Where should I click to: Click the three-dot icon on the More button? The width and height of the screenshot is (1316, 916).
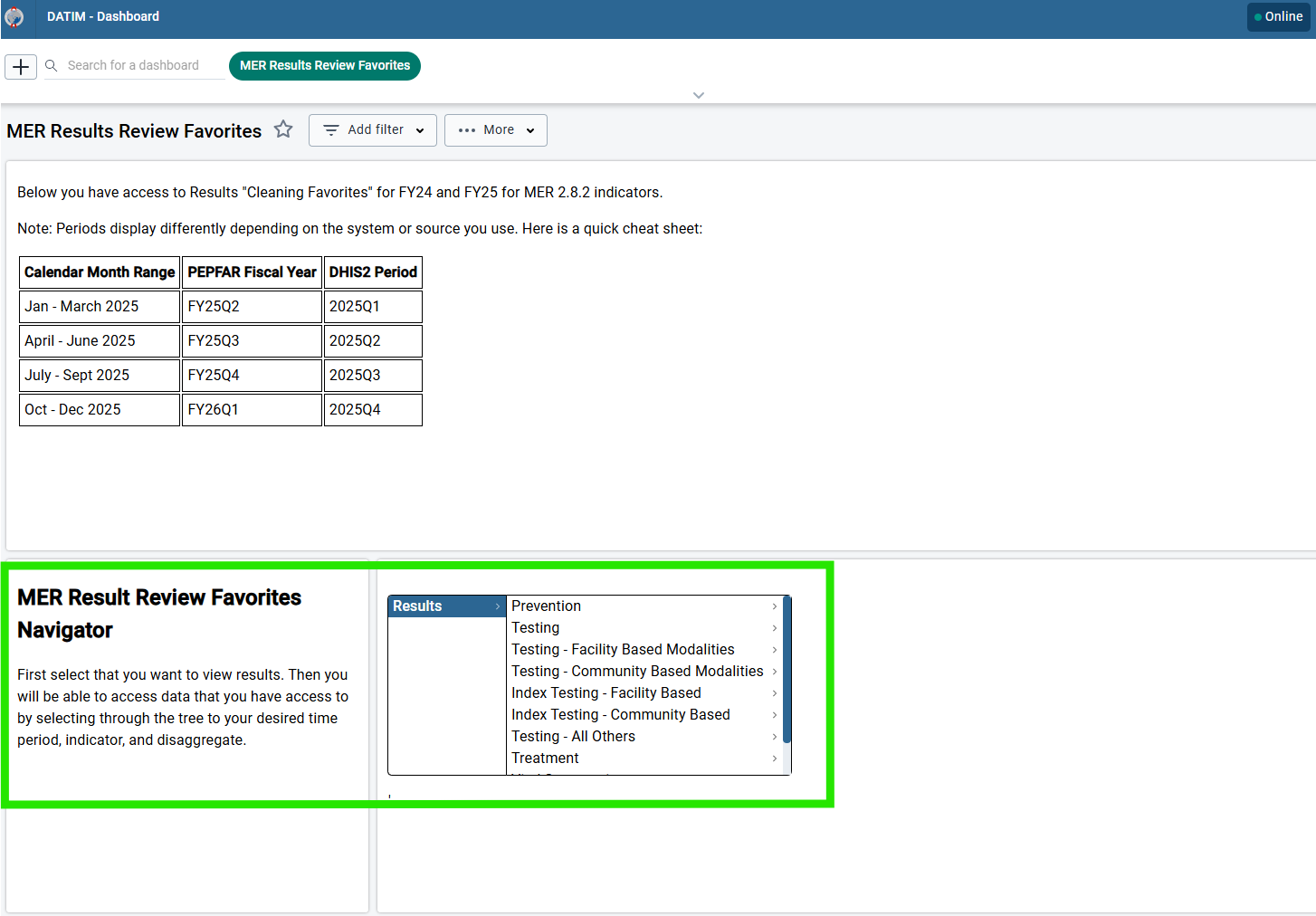(467, 129)
